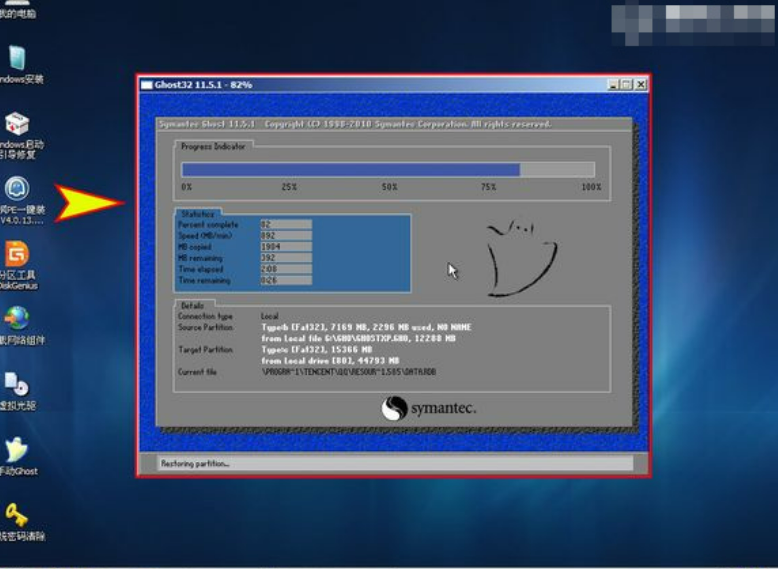Click the Symantec logo in Ghost
778x569 pixels.
pyautogui.click(x=428, y=408)
